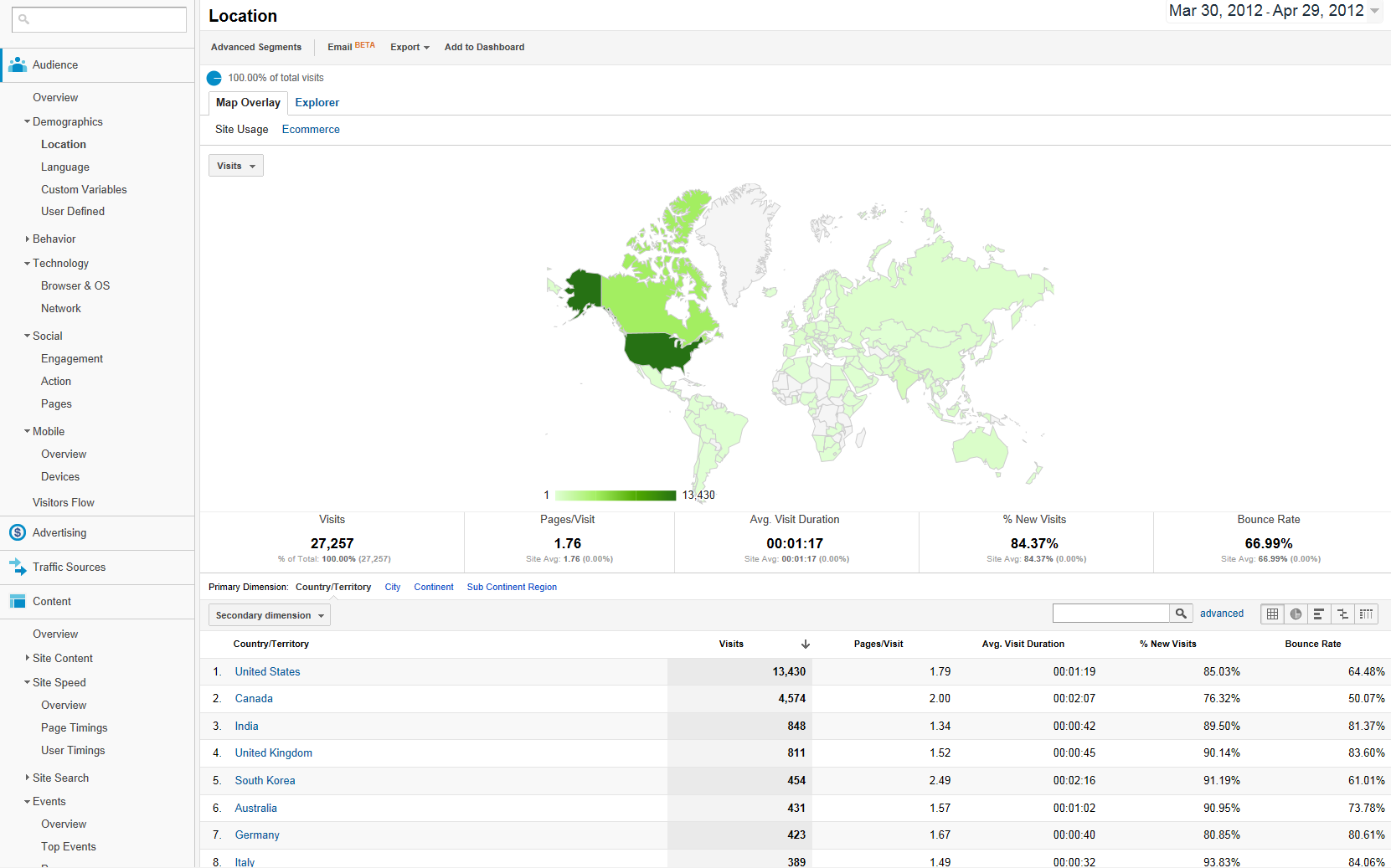Switch to performance bar chart view

[1319, 614]
